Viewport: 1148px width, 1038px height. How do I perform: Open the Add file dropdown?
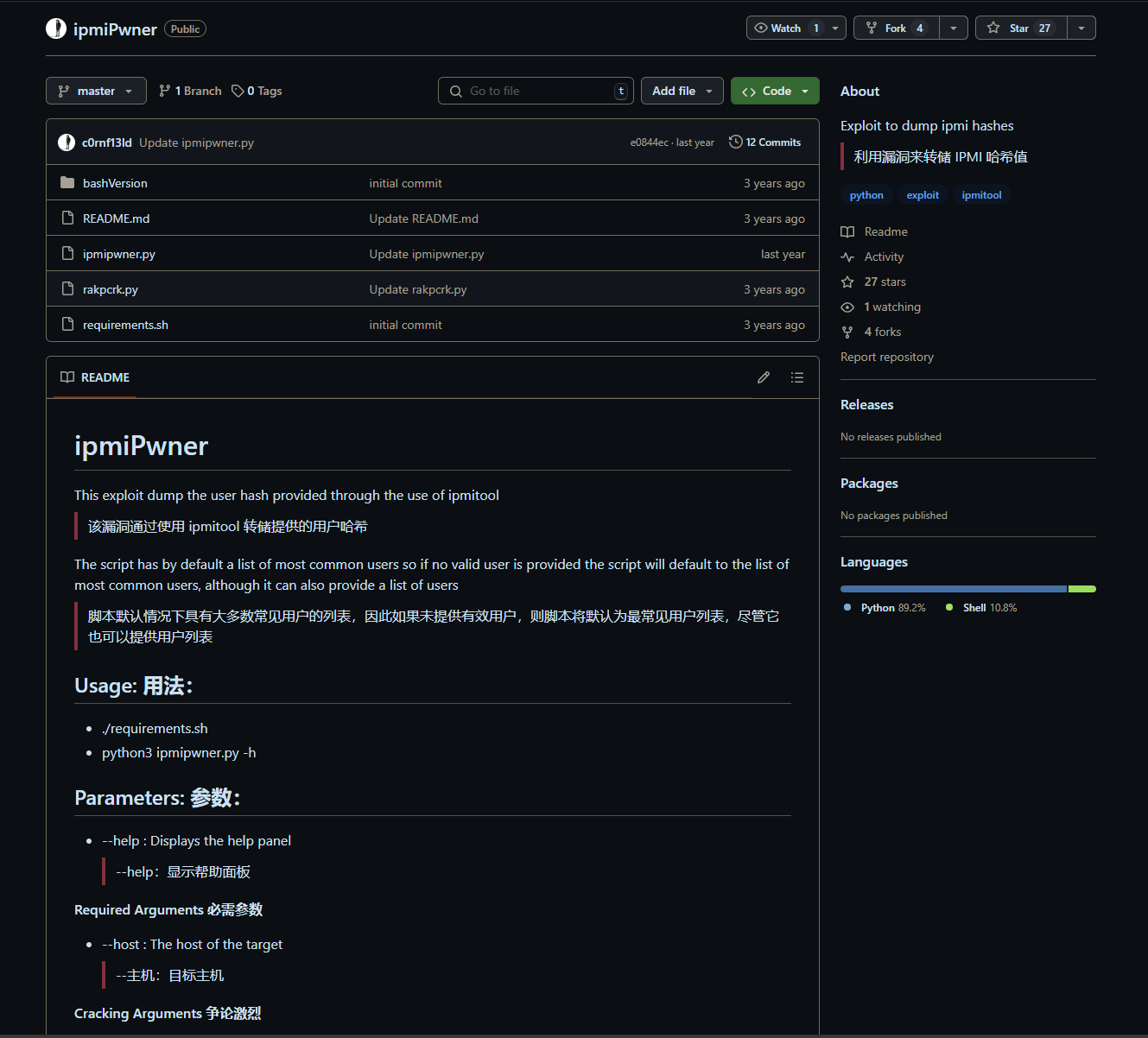click(682, 91)
